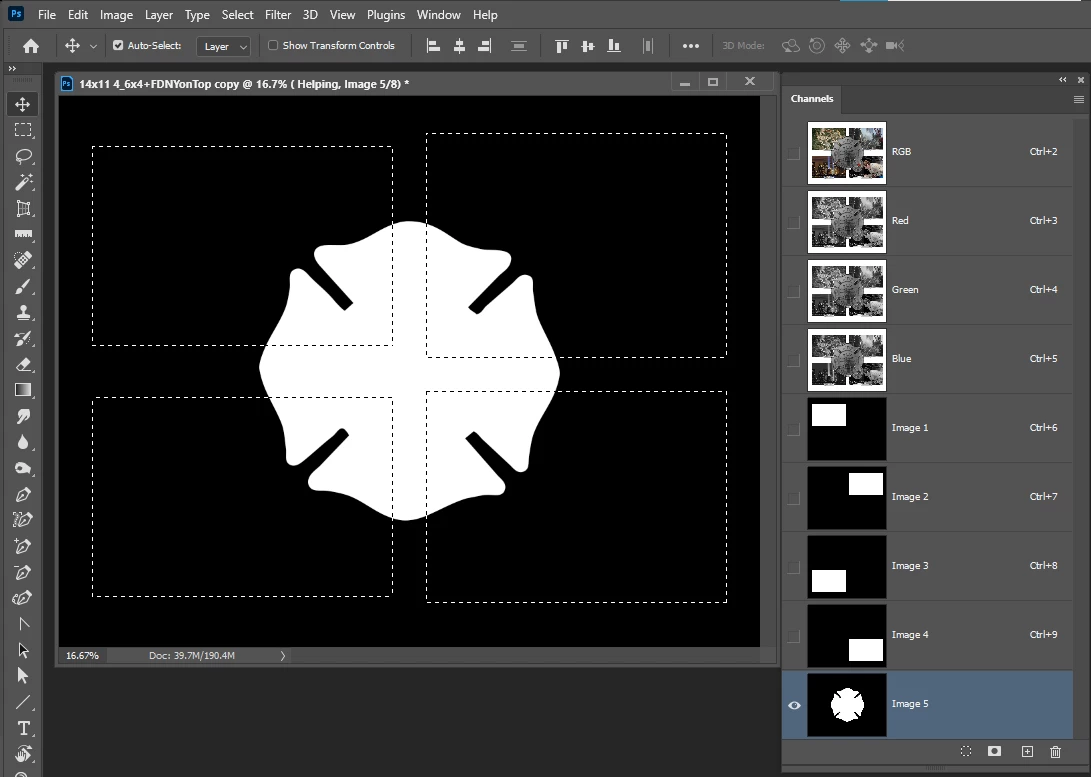Switch to the Channels tab
The height and width of the screenshot is (777, 1091).
coord(811,99)
